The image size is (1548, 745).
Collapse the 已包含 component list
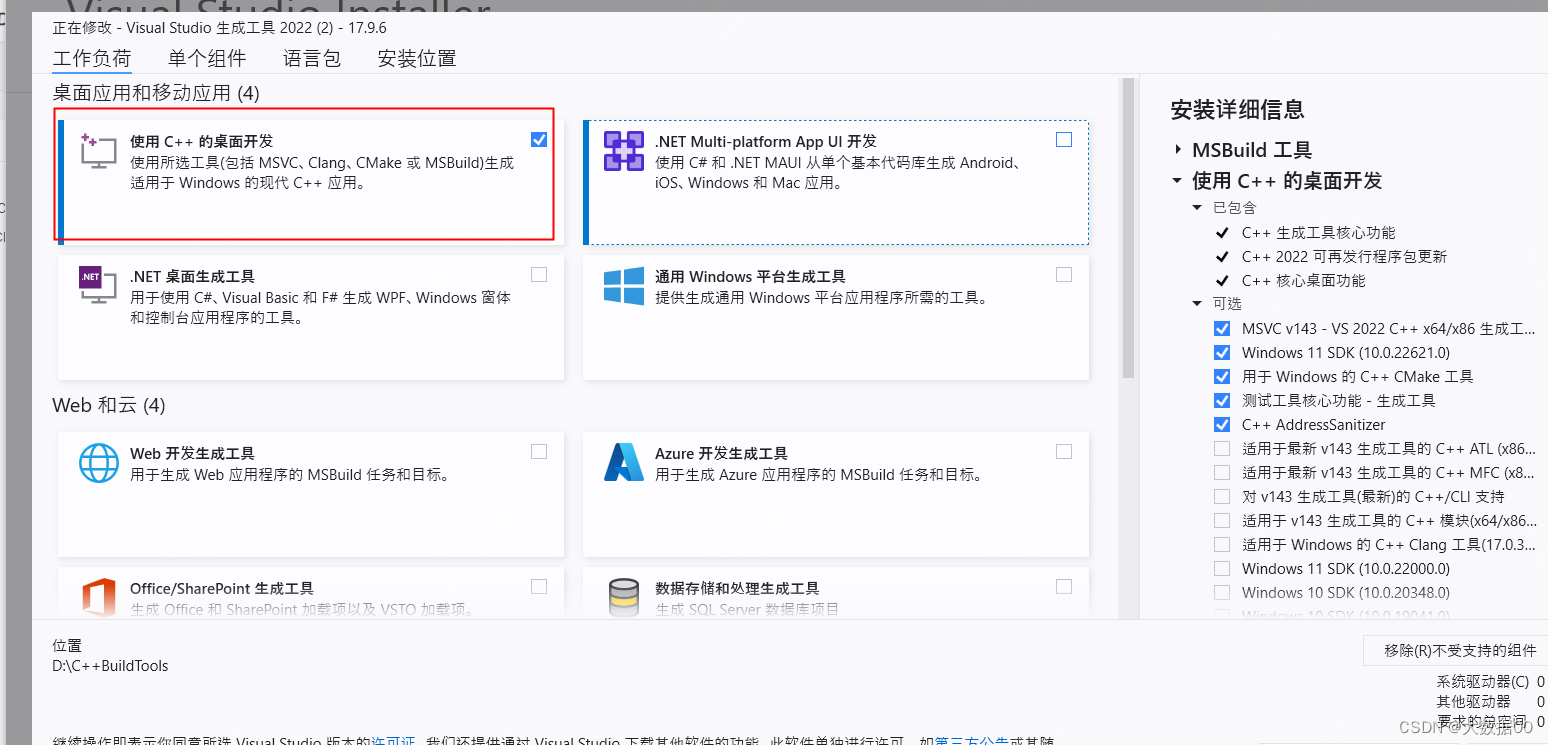(x=1197, y=207)
